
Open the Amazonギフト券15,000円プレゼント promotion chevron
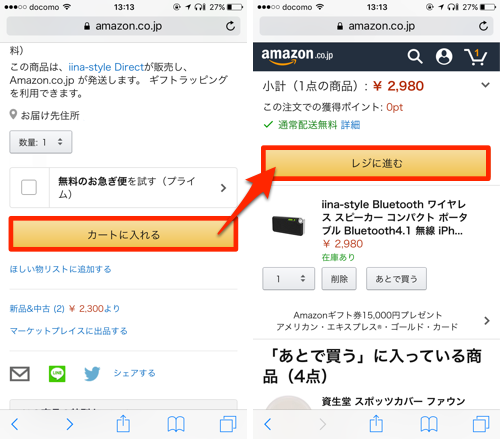487,321
